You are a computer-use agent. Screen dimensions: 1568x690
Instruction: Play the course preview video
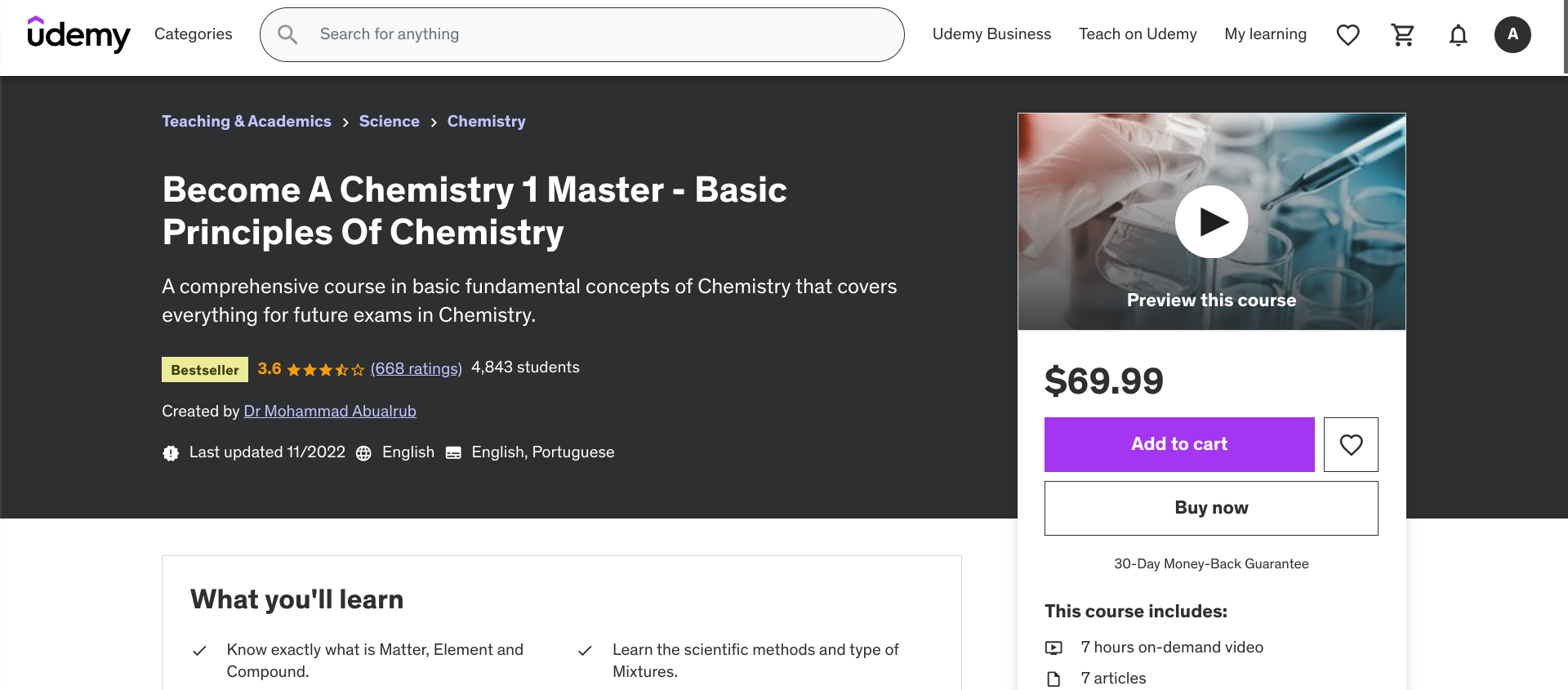click(x=1211, y=221)
